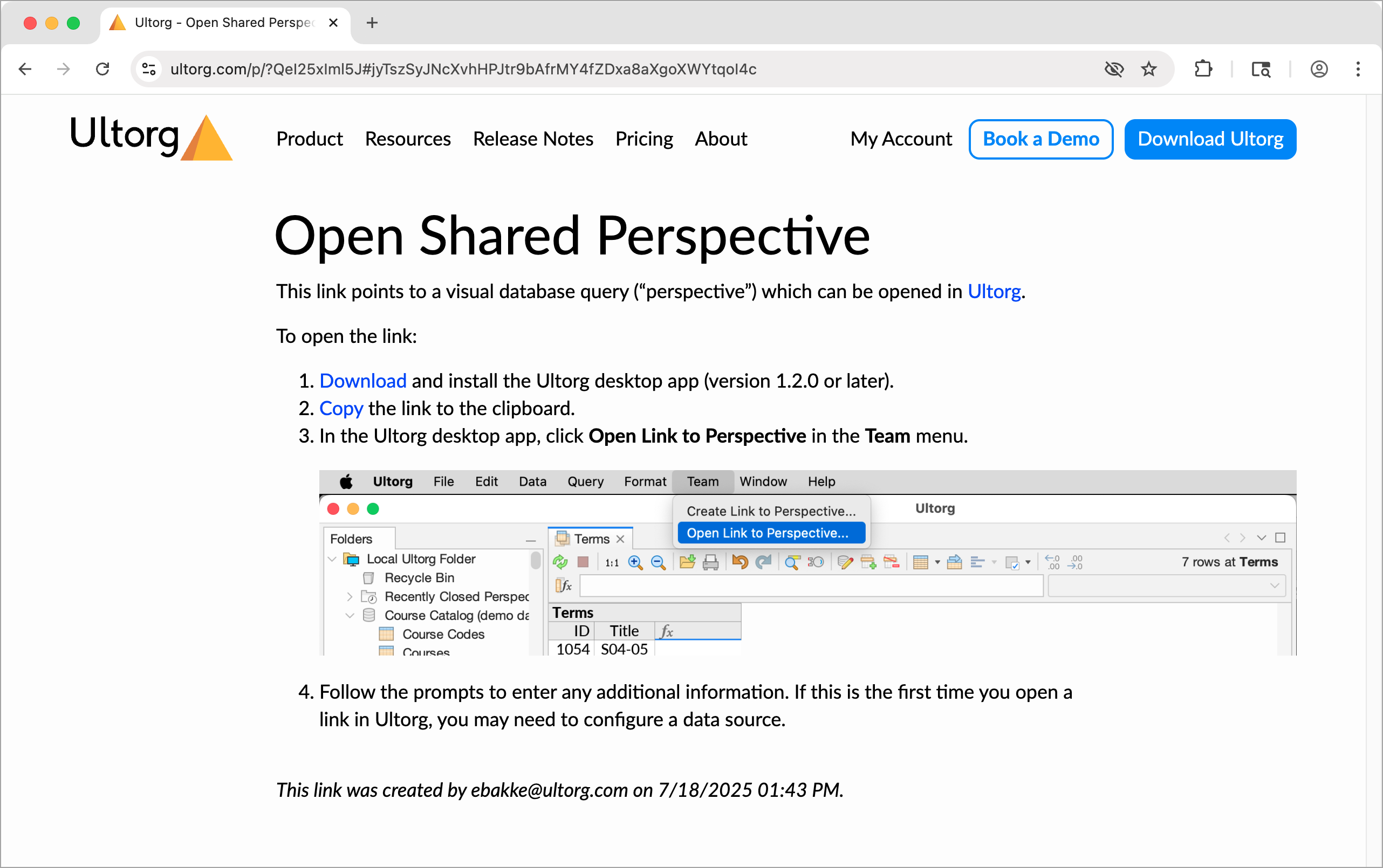
Task: Collapse the Local Ultorg Folder tree node
Action: coord(332,559)
